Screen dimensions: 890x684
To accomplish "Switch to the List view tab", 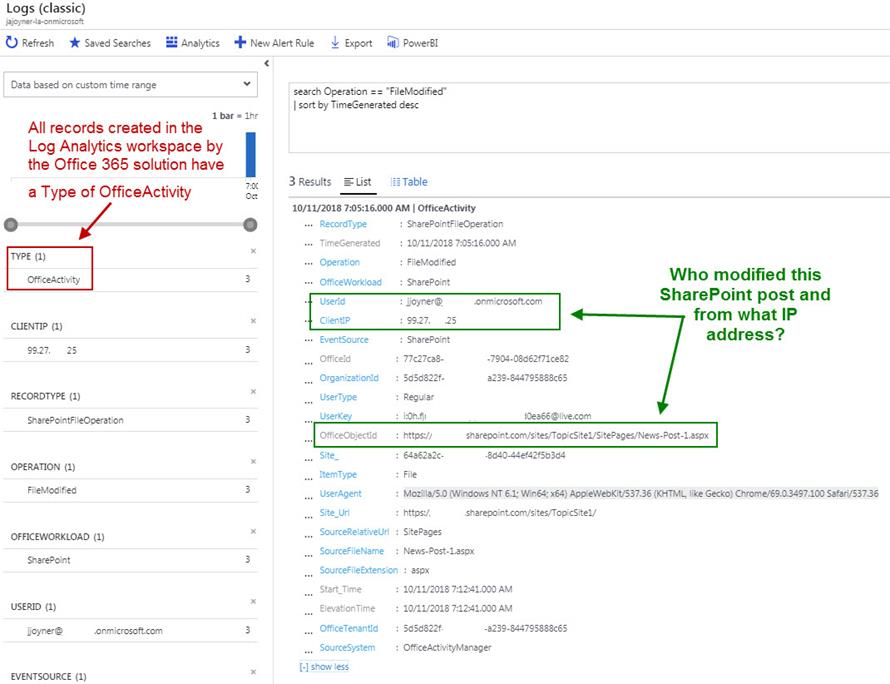I will point(357,182).
